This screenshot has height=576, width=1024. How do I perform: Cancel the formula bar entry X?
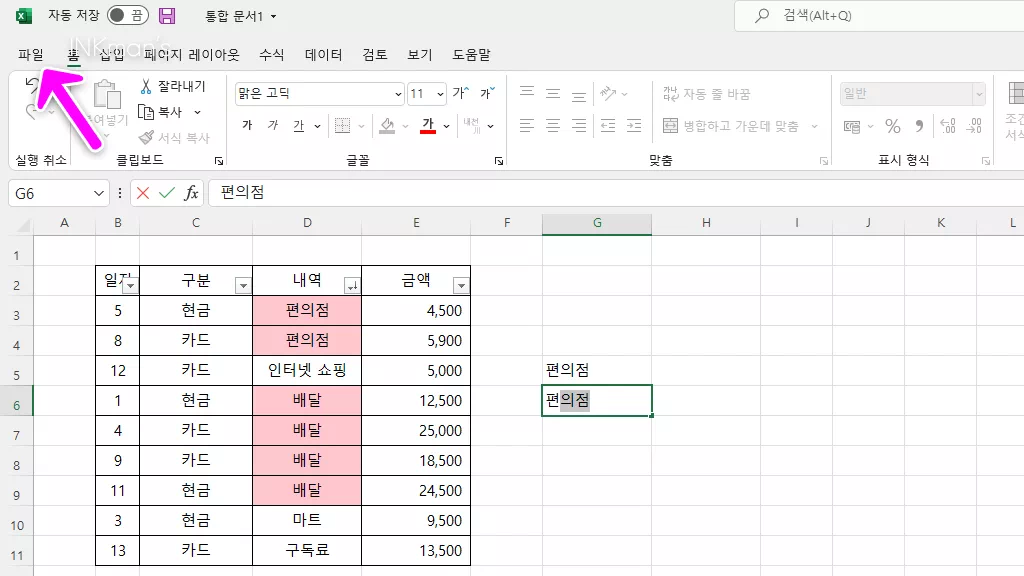point(143,193)
